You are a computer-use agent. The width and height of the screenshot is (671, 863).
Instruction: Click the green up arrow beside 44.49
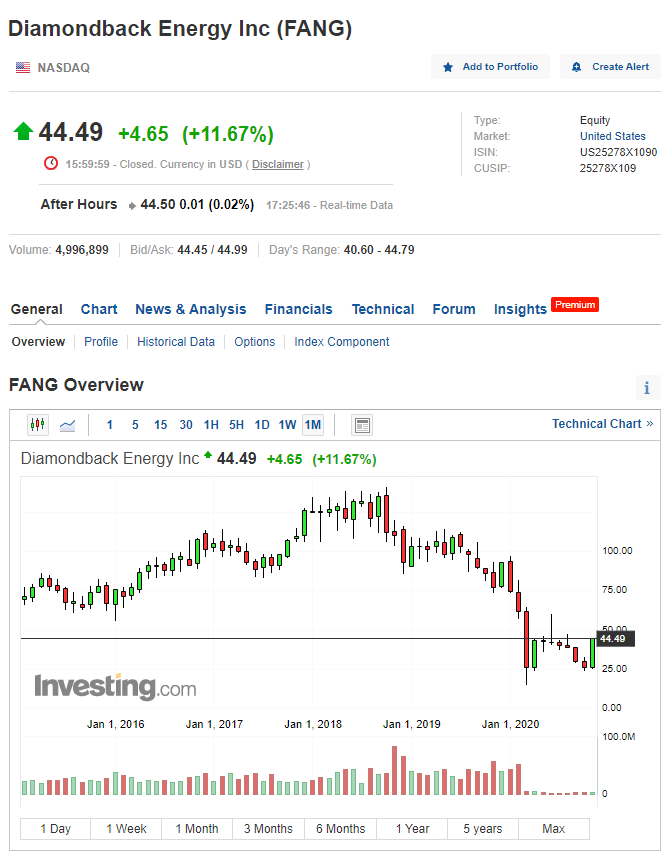(x=23, y=132)
